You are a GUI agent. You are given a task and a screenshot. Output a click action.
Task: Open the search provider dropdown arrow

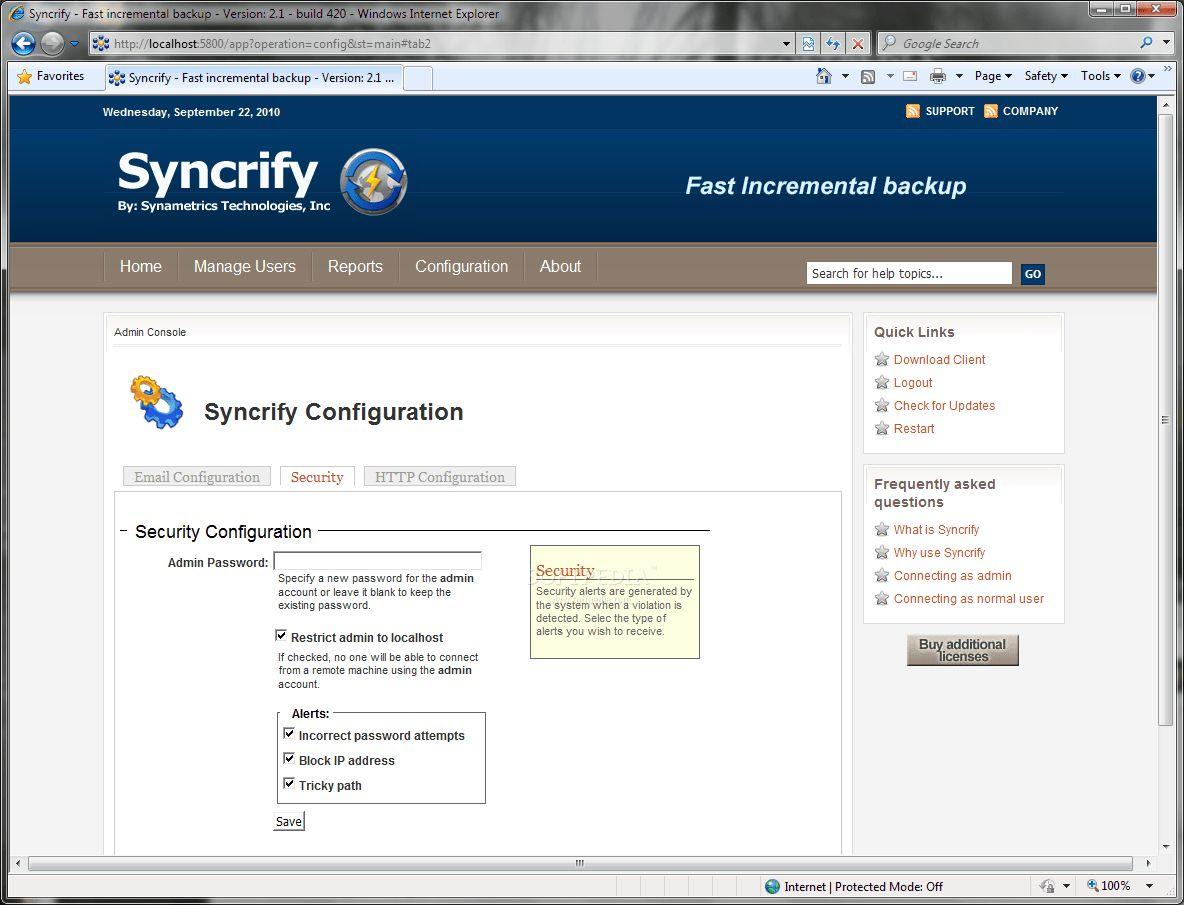coord(1169,44)
